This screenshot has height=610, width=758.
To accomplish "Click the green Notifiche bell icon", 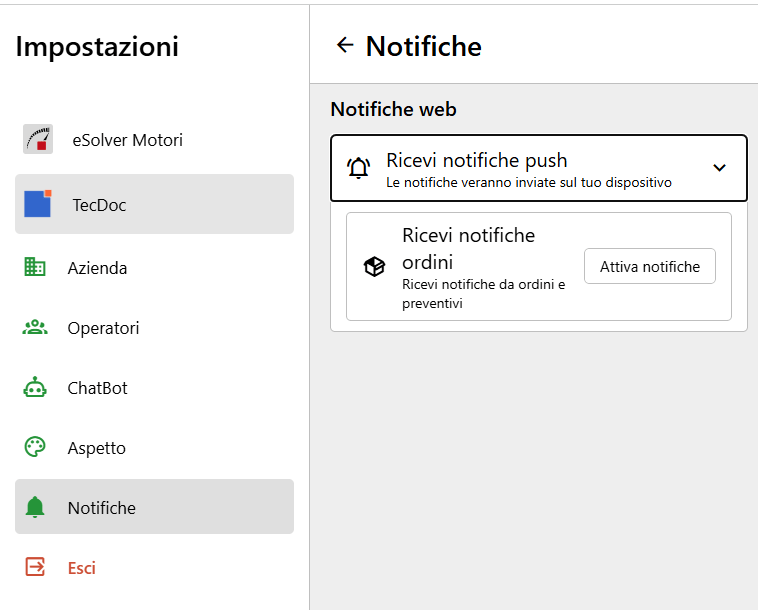I will tap(35, 507).
